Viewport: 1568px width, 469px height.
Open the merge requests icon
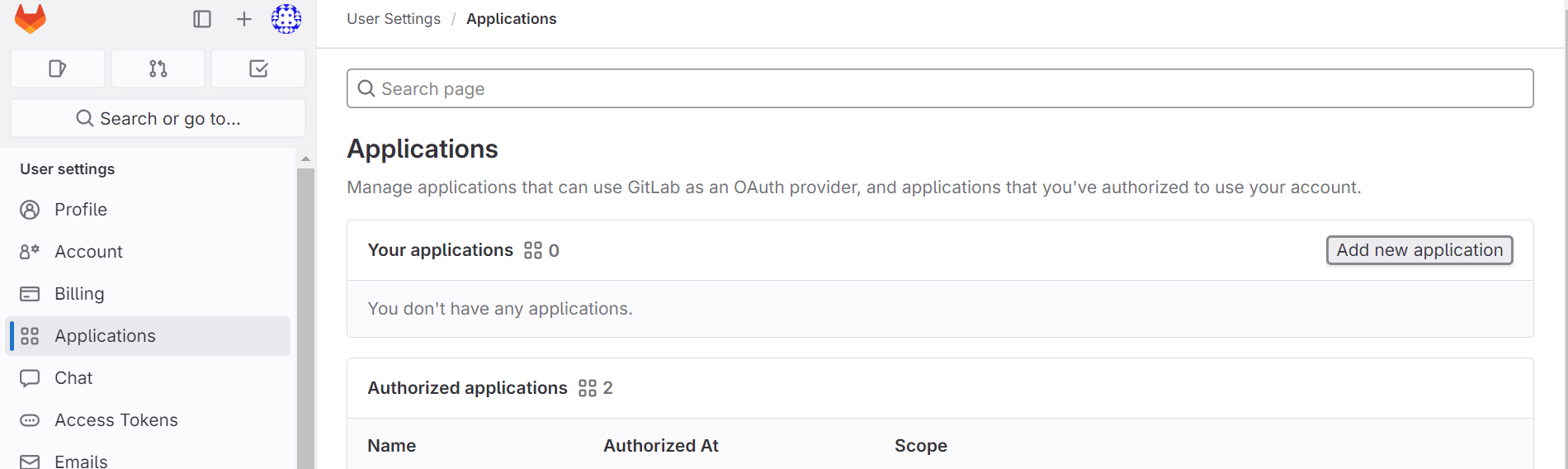[158, 69]
